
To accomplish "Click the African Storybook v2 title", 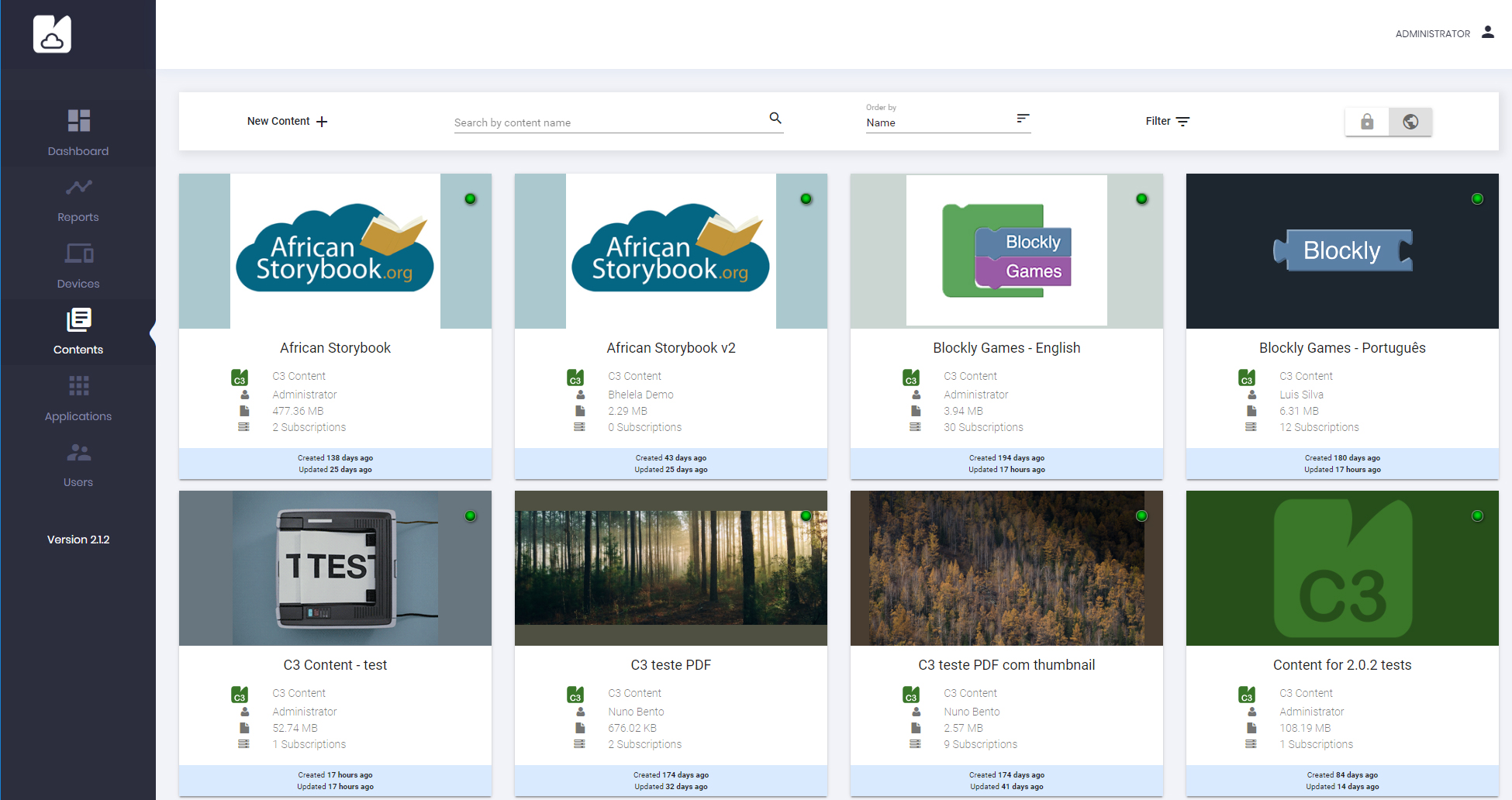I will (671, 348).
